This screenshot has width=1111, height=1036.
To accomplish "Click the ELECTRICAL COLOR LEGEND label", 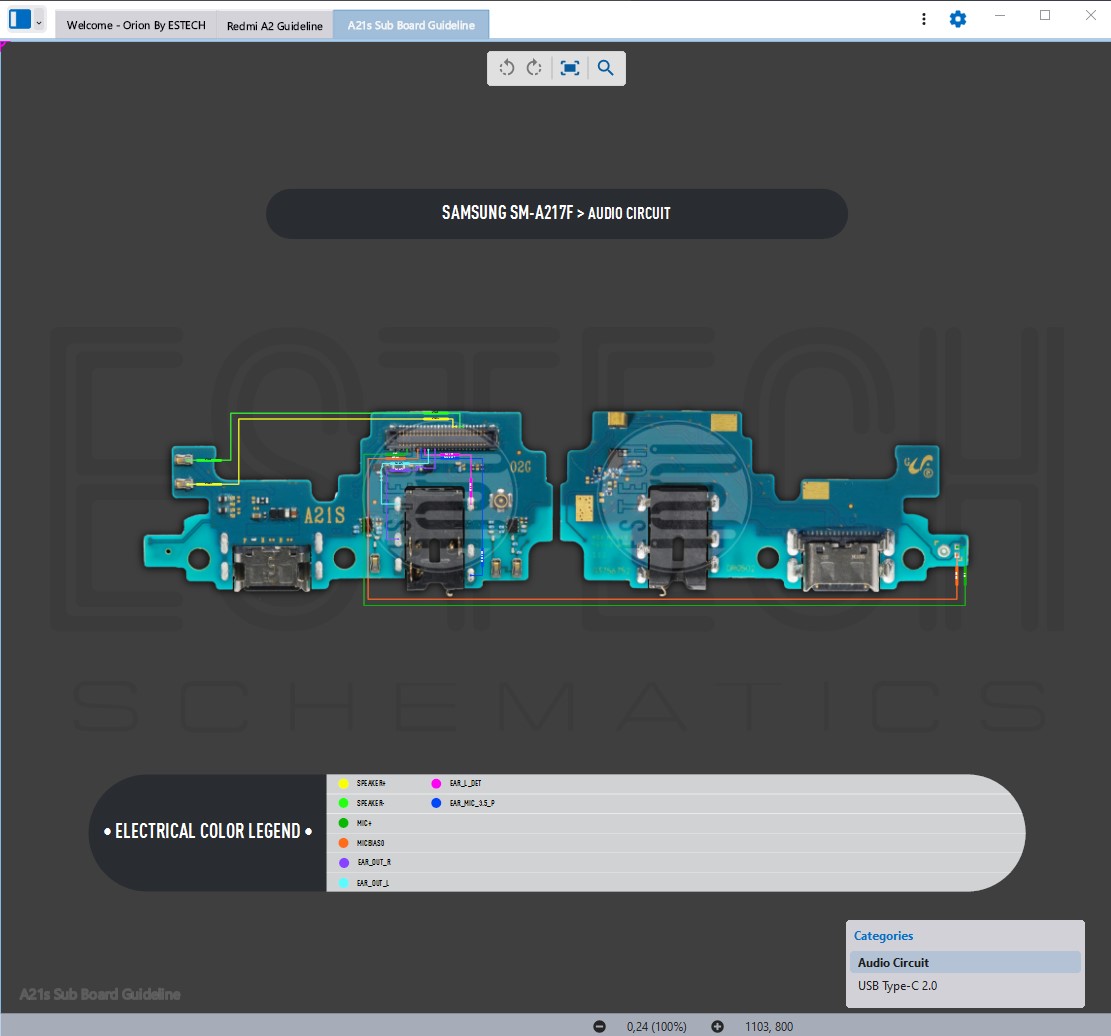I will click(208, 831).
